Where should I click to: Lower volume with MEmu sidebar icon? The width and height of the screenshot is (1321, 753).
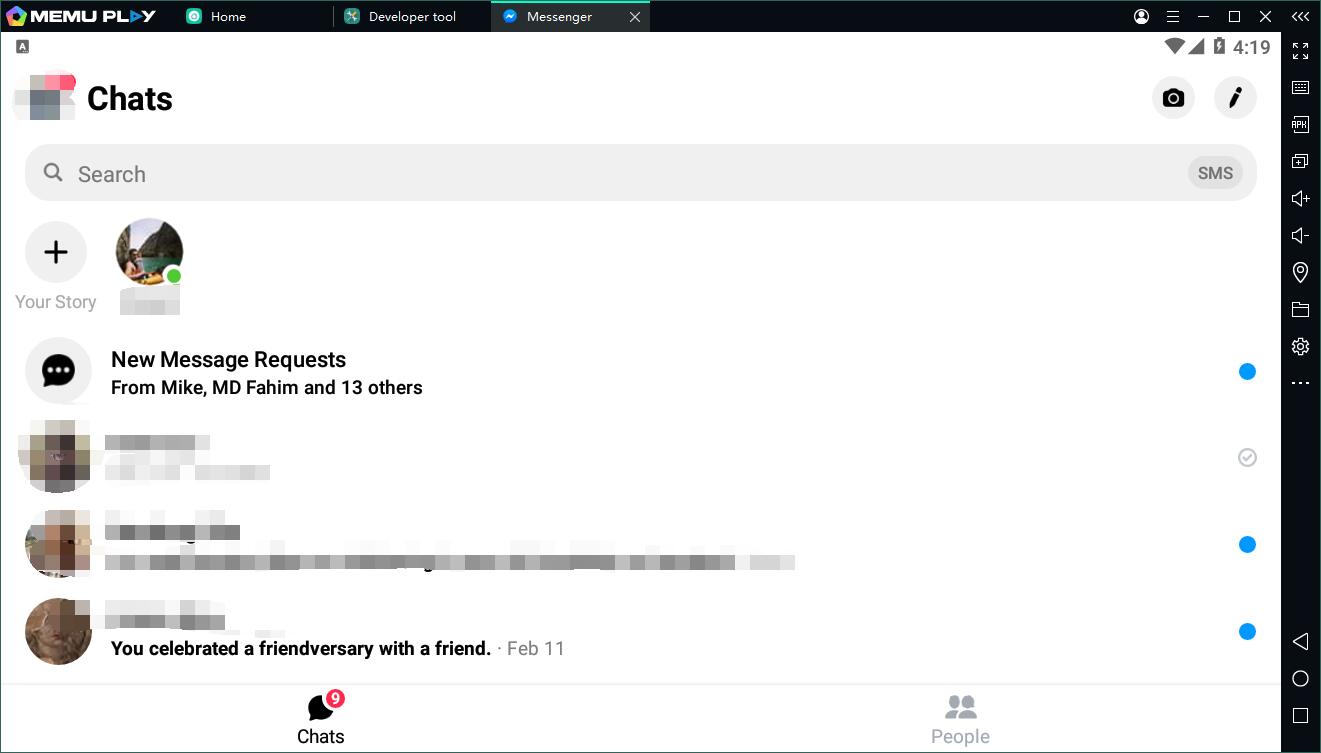click(x=1300, y=235)
